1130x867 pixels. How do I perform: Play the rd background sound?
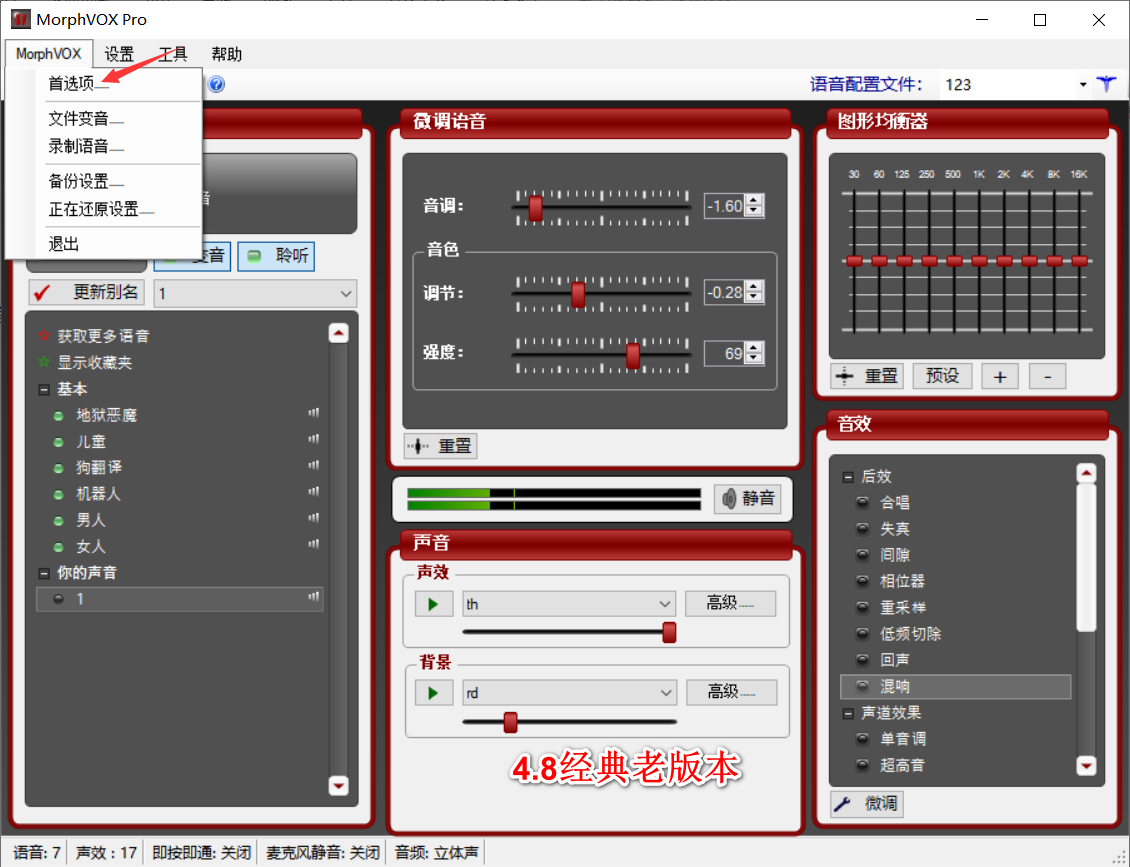433,693
